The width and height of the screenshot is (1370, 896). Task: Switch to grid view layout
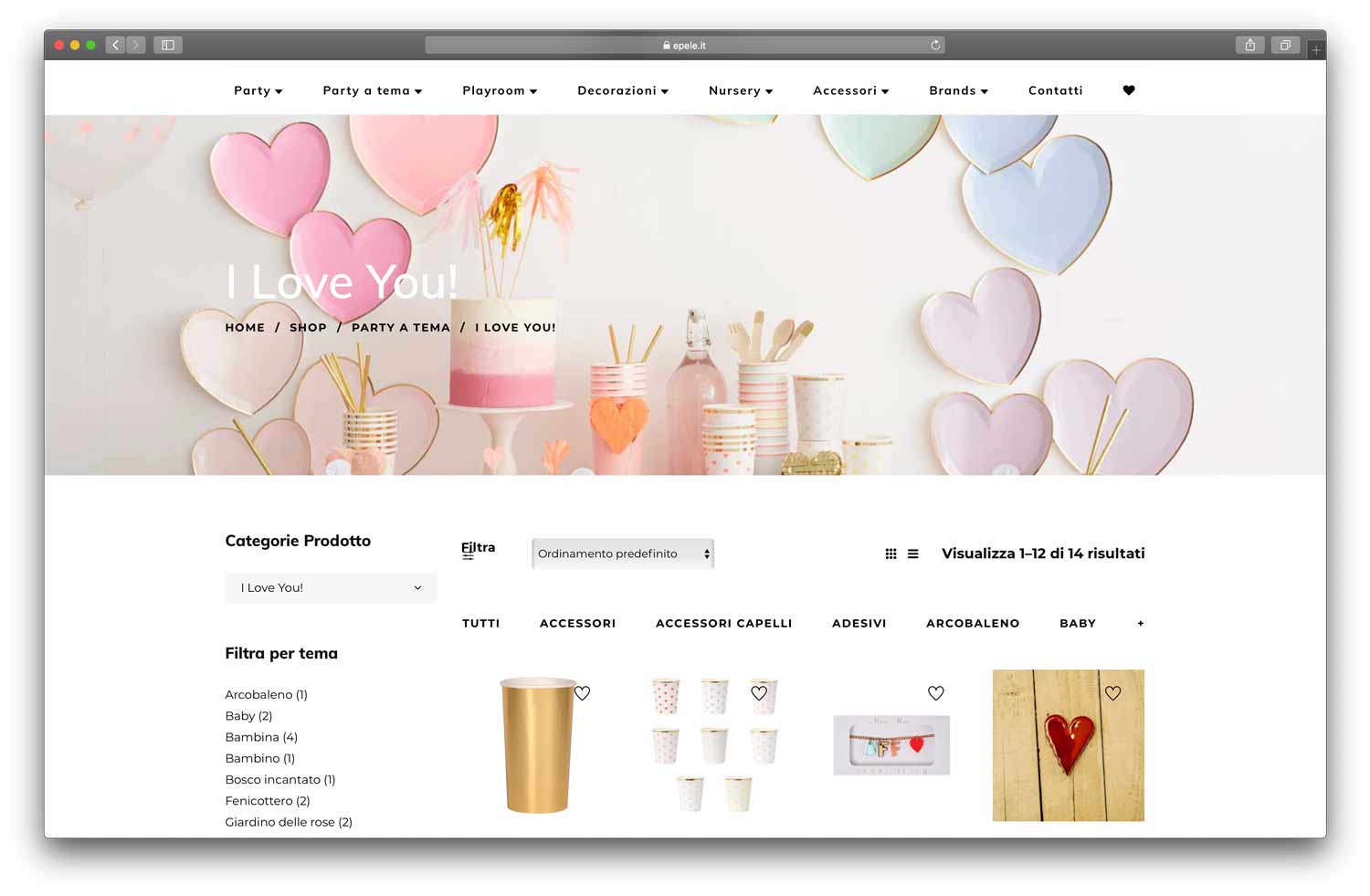click(890, 553)
